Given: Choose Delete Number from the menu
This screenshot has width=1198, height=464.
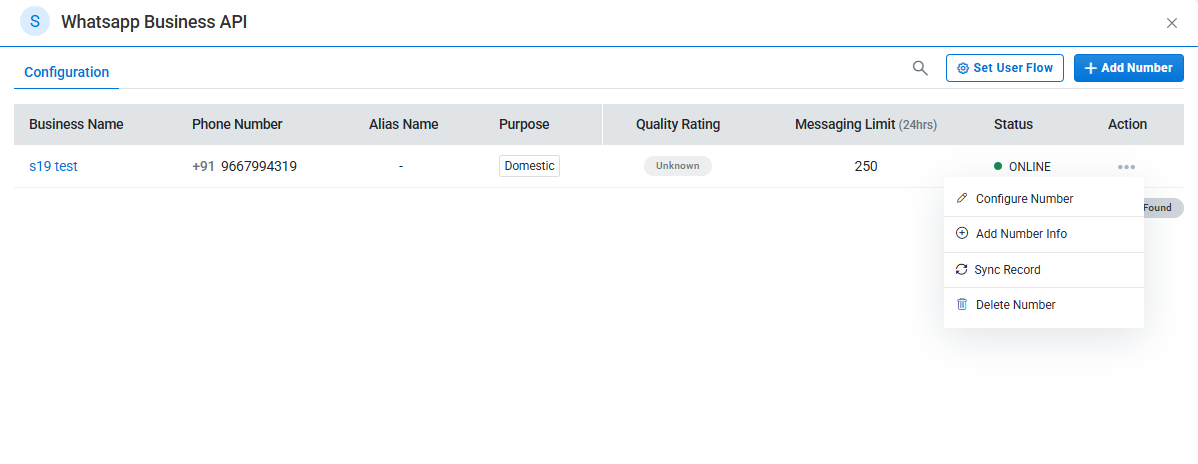Looking at the screenshot, I should (1044, 305).
